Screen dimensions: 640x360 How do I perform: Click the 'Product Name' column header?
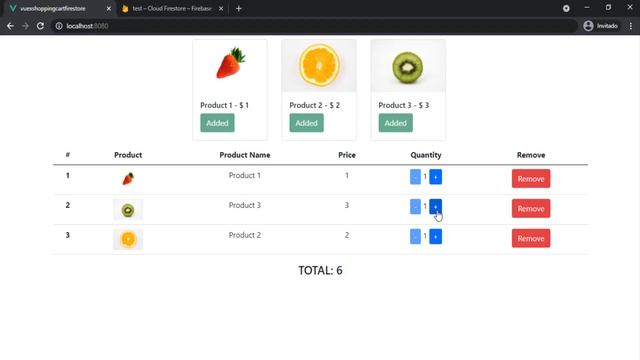click(245, 155)
